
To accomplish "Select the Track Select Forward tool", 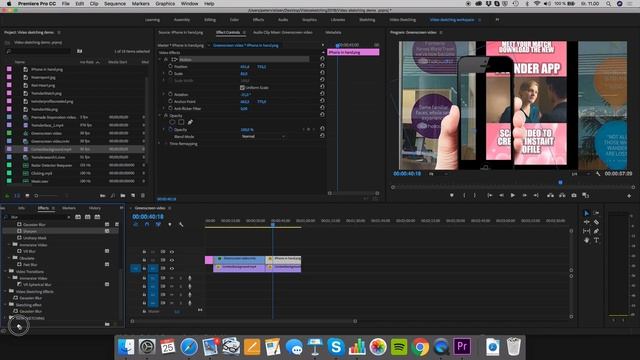I will tap(596, 213).
